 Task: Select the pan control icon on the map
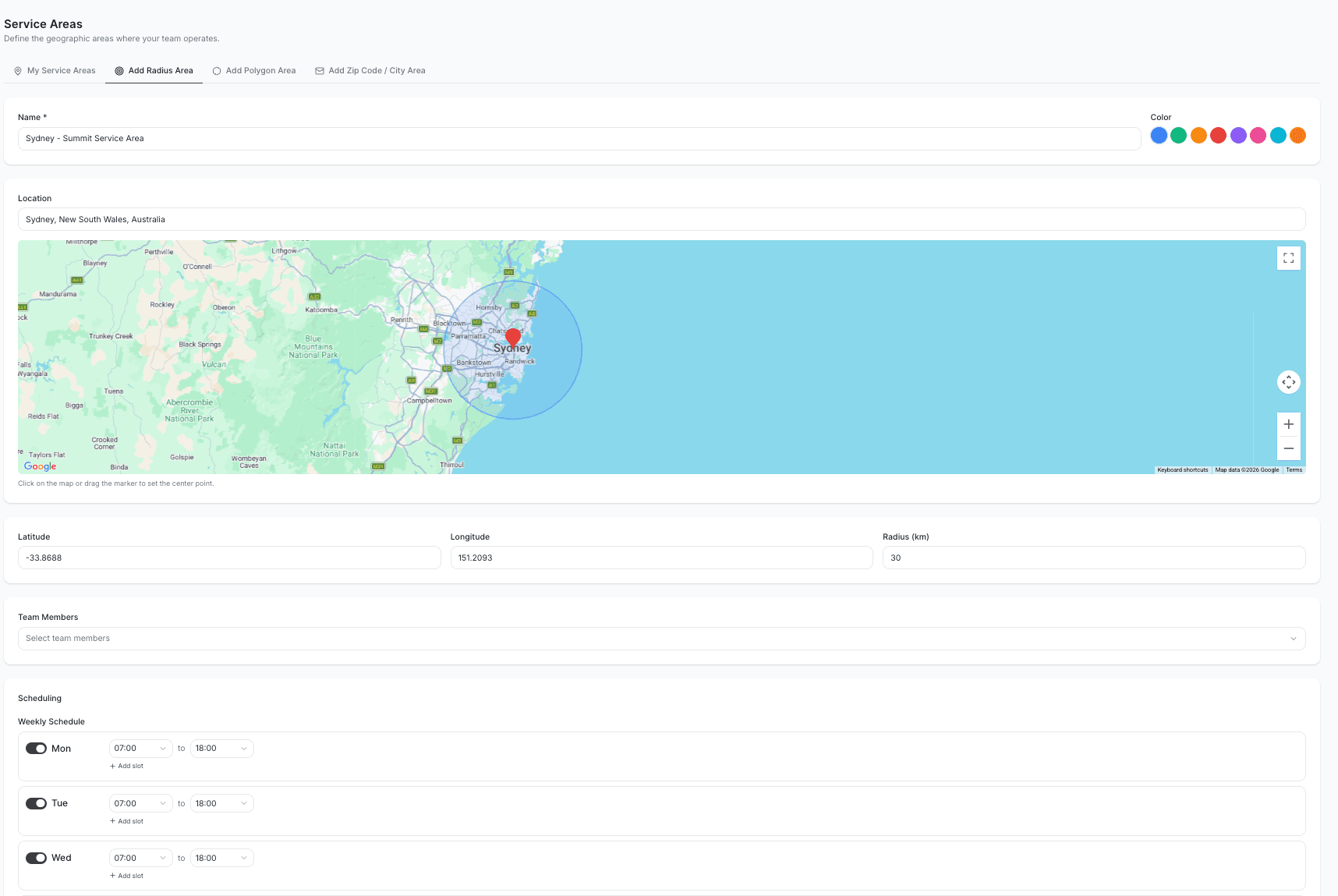(1288, 382)
